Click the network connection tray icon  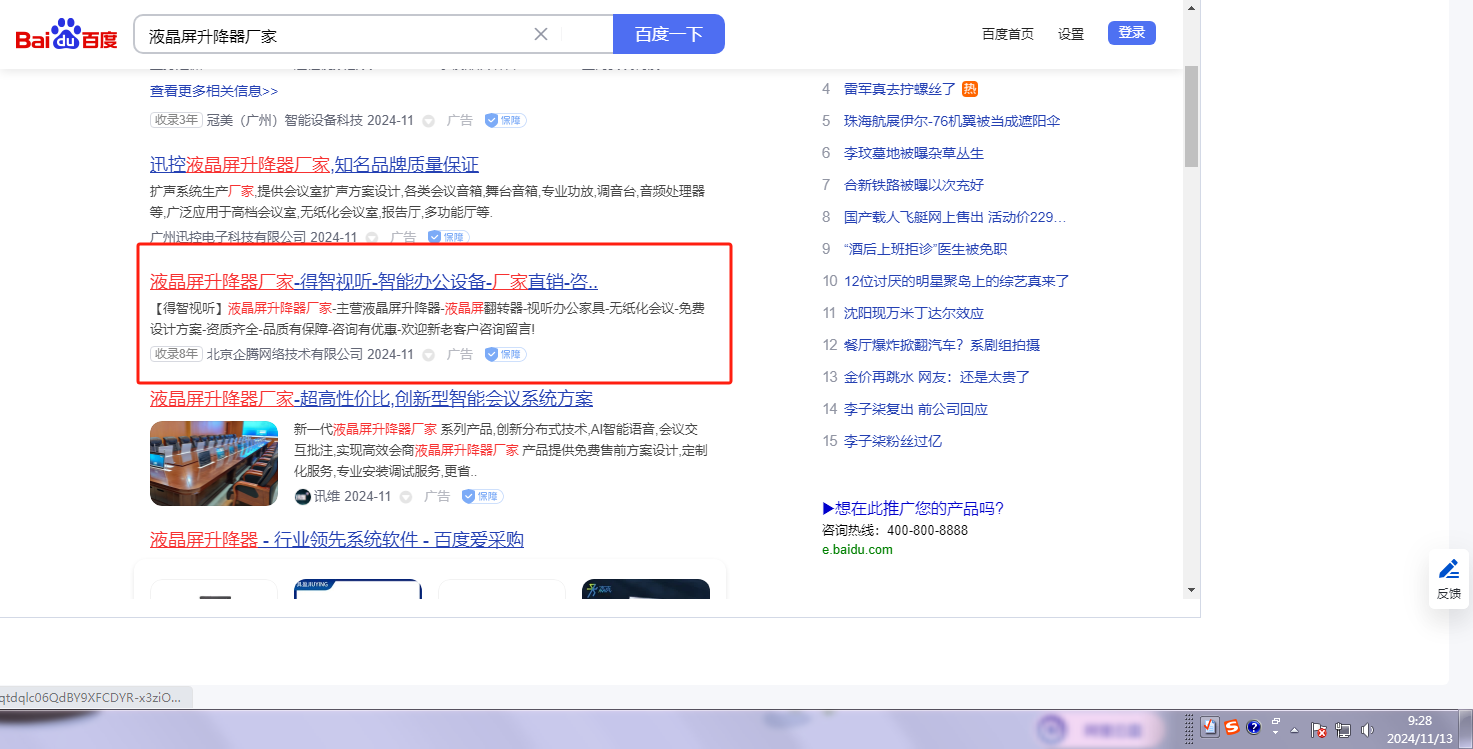pyautogui.click(x=1343, y=730)
